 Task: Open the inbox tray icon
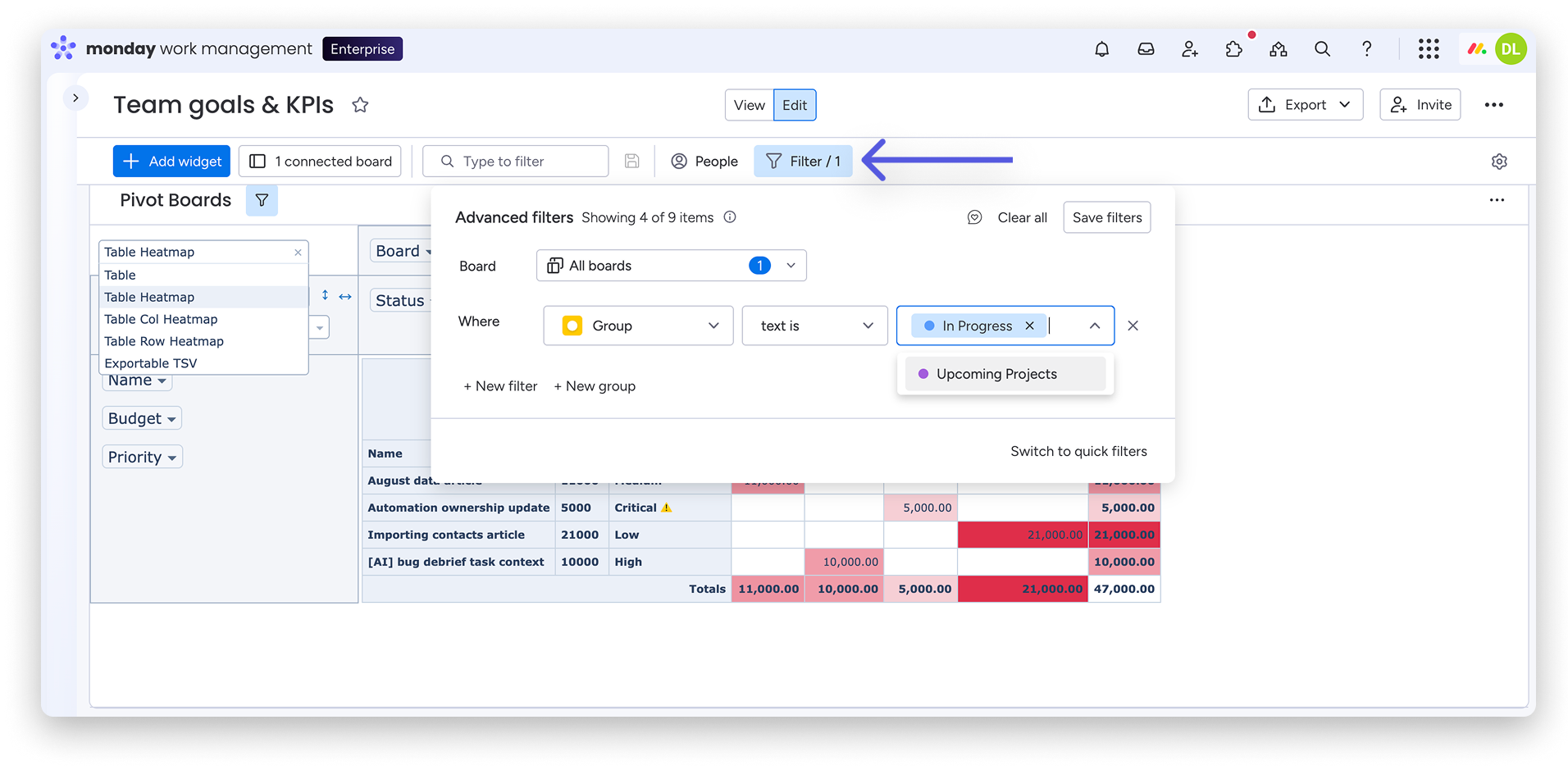coord(1146,49)
